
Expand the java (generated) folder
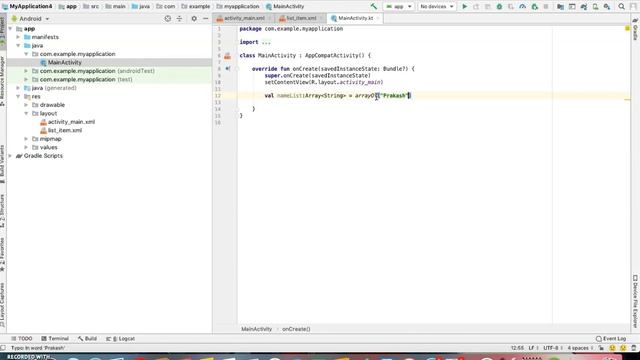pos(18,88)
